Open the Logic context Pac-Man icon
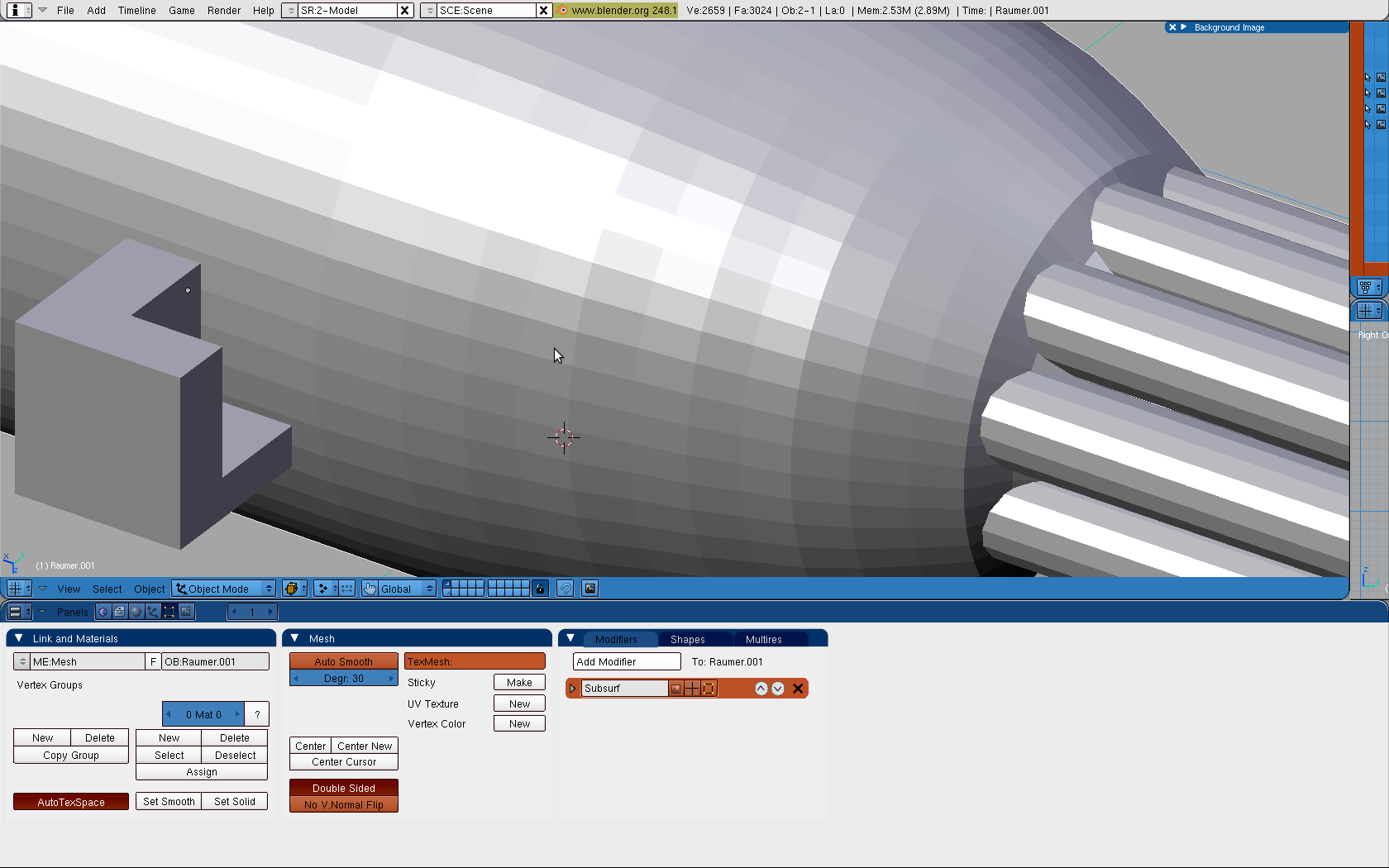Image resolution: width=1389 pixels, height=868 pixels. 103,612
